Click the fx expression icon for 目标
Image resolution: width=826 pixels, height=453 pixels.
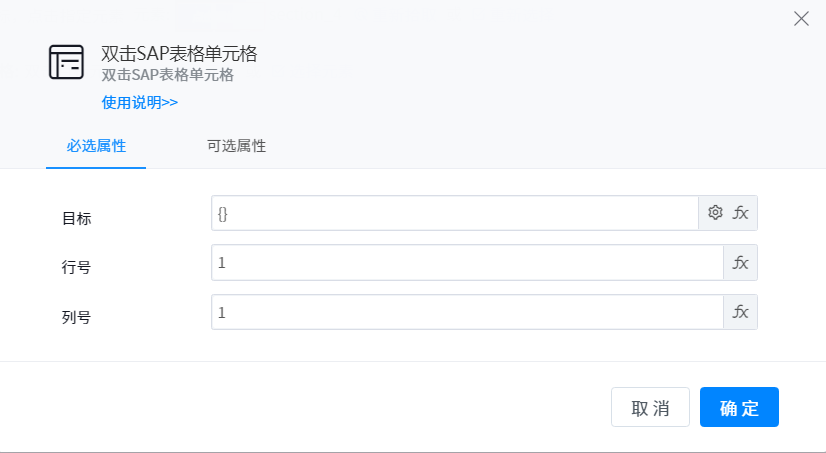click(741, 212)
